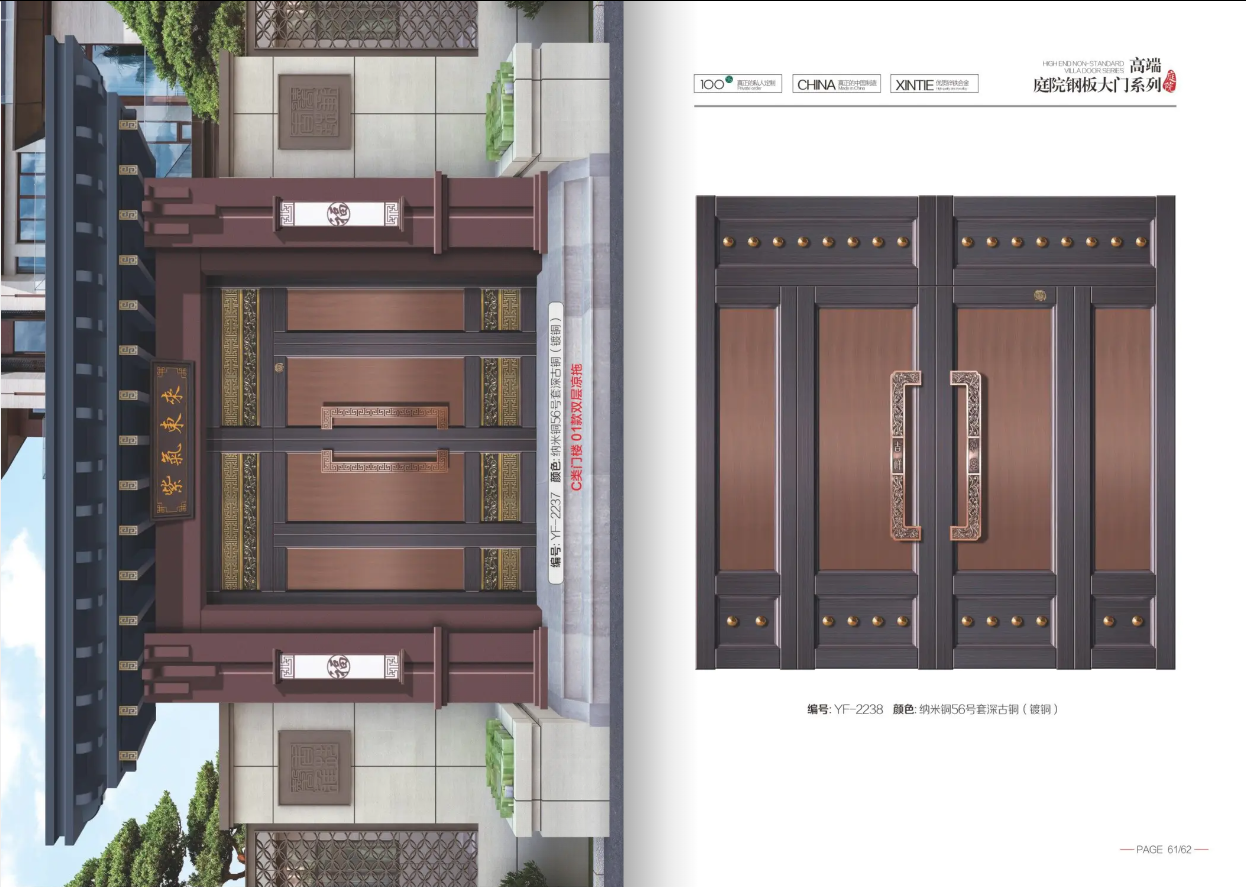Click the right ornate handle of YF-2238 door
The image size is (1246, 887).
pyautogui.click(x=966, y=454)
